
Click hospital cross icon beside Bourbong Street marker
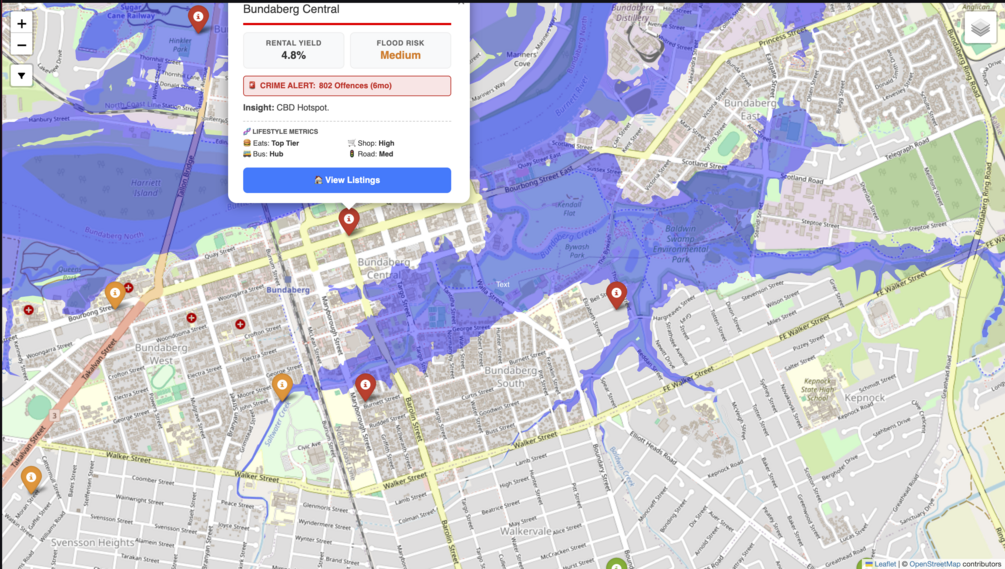(129, 288)
